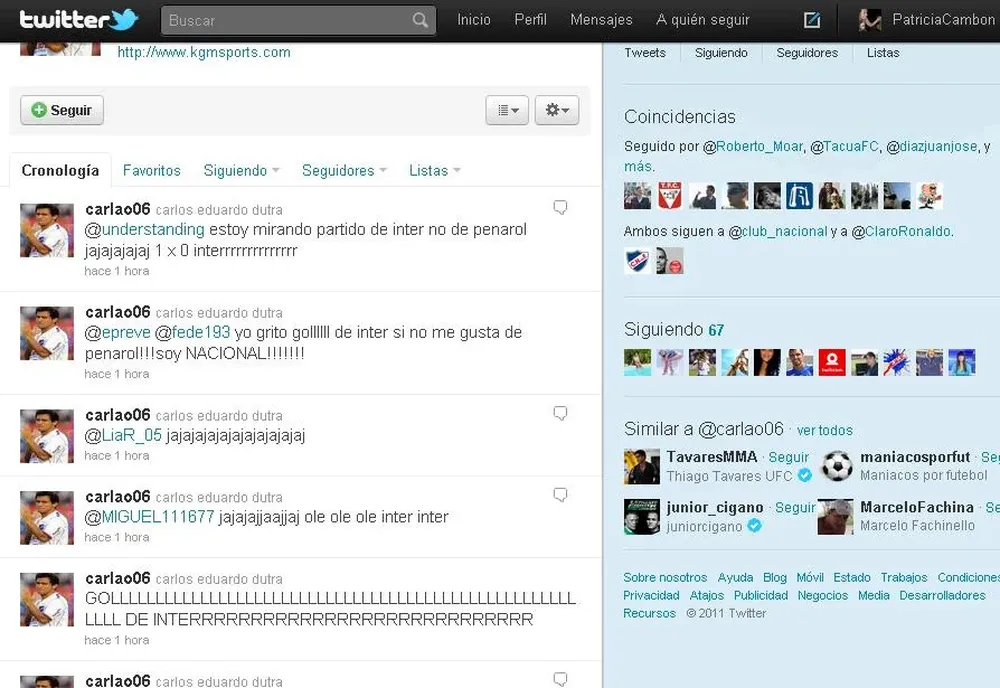Image resolution: width=1000 pixels, height=688 pixels.
Task: Switch to the Favoritos tab
Action: (152, 171)
